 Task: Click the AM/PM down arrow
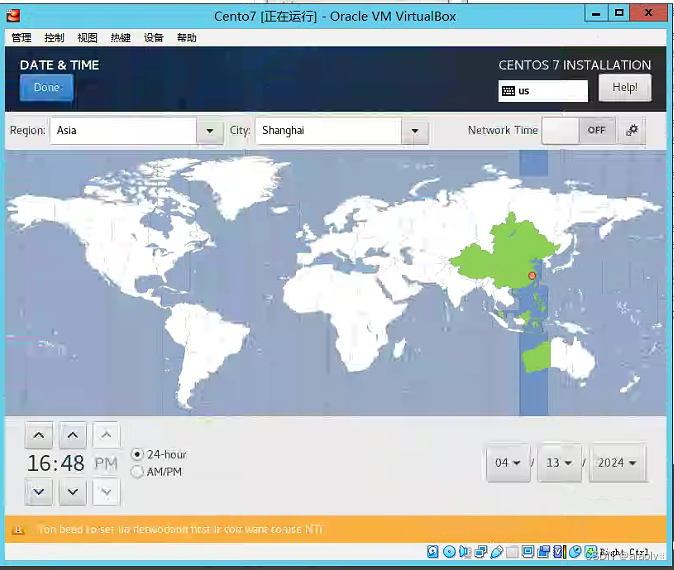(x=106, y=491)
